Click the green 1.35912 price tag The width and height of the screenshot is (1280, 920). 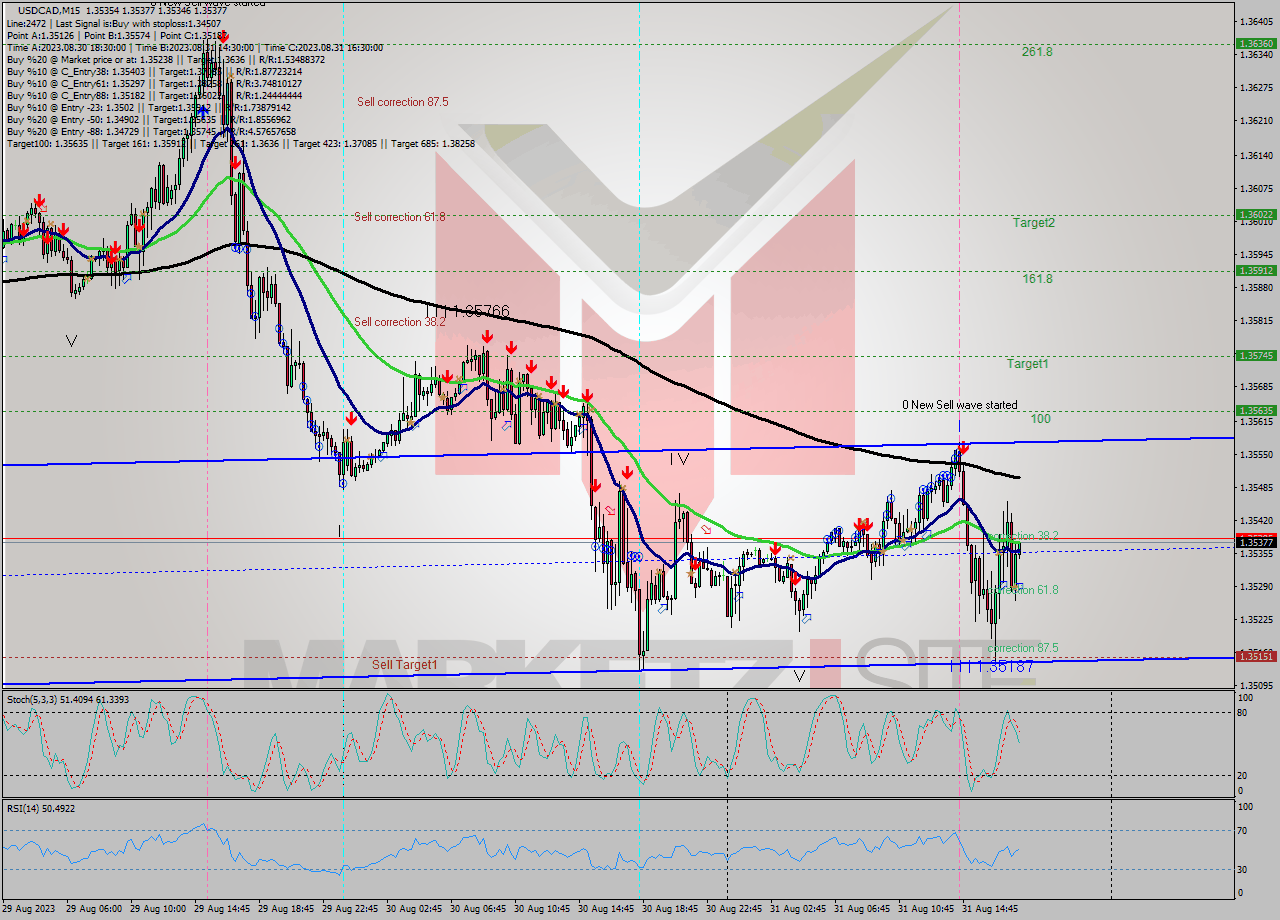tap(1255, 270)
